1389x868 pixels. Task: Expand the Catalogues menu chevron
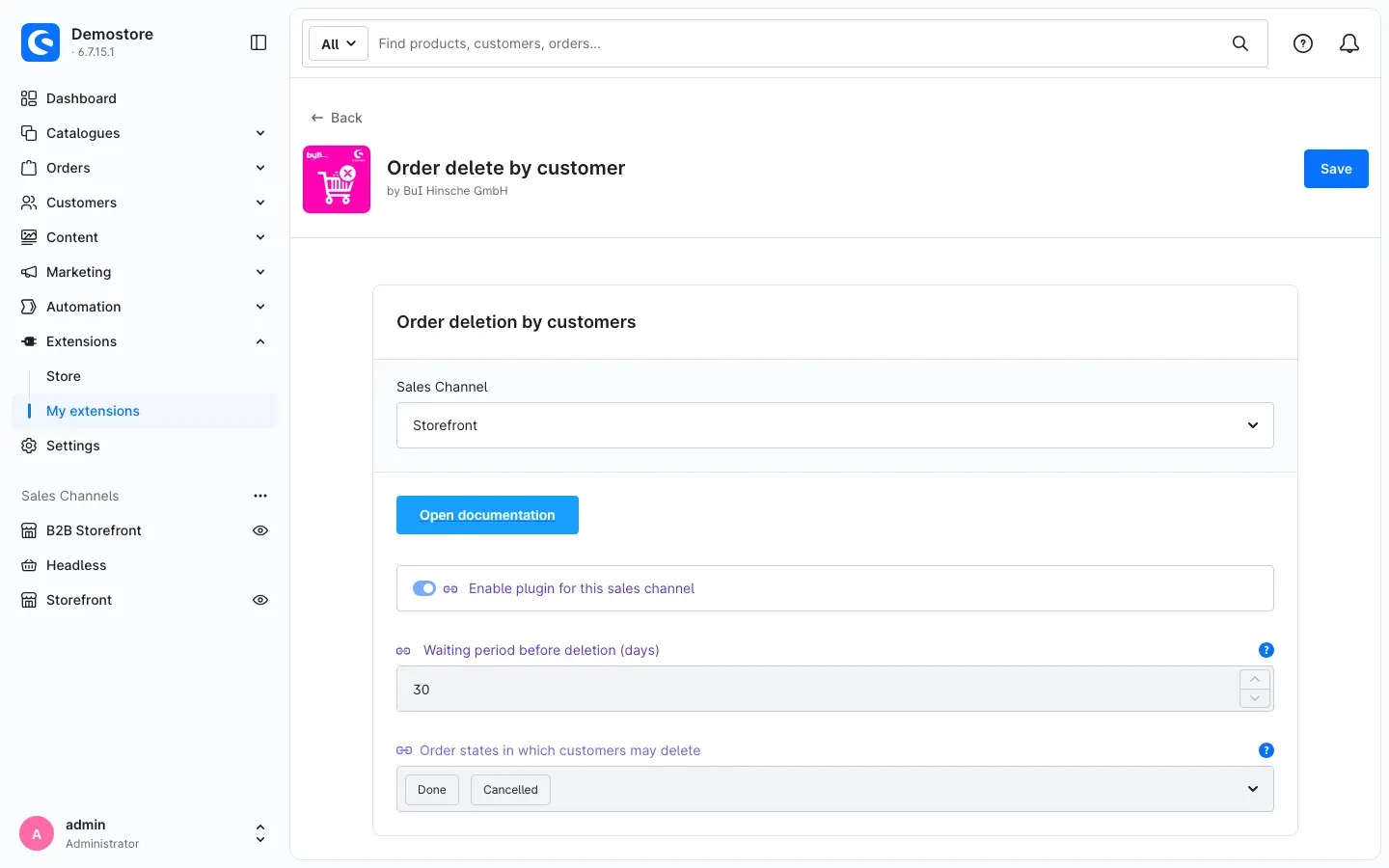coord(260,133)
